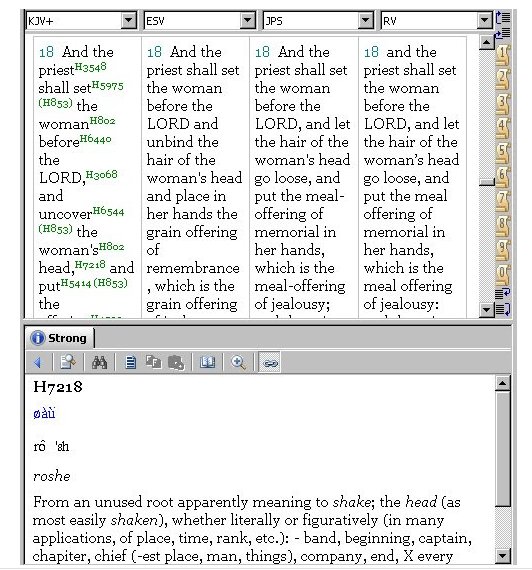532x570 pixels.
Task: Click the scroll icon numbered 2
Action: (x=503, y=80)
